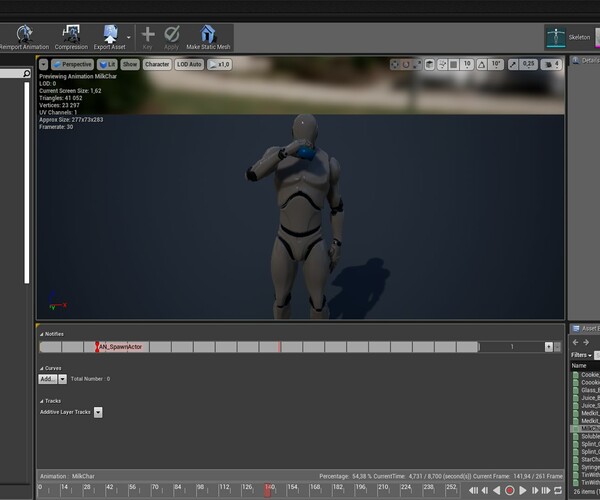Expand Additive Layer Tracks dropdown
The image size is (600, 500).
(98, 412)
